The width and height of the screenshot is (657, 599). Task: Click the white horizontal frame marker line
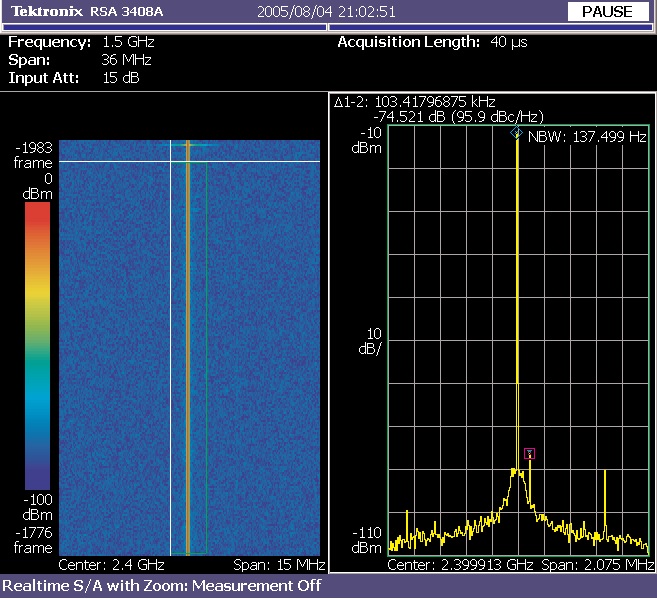click(x=100, y=161)
